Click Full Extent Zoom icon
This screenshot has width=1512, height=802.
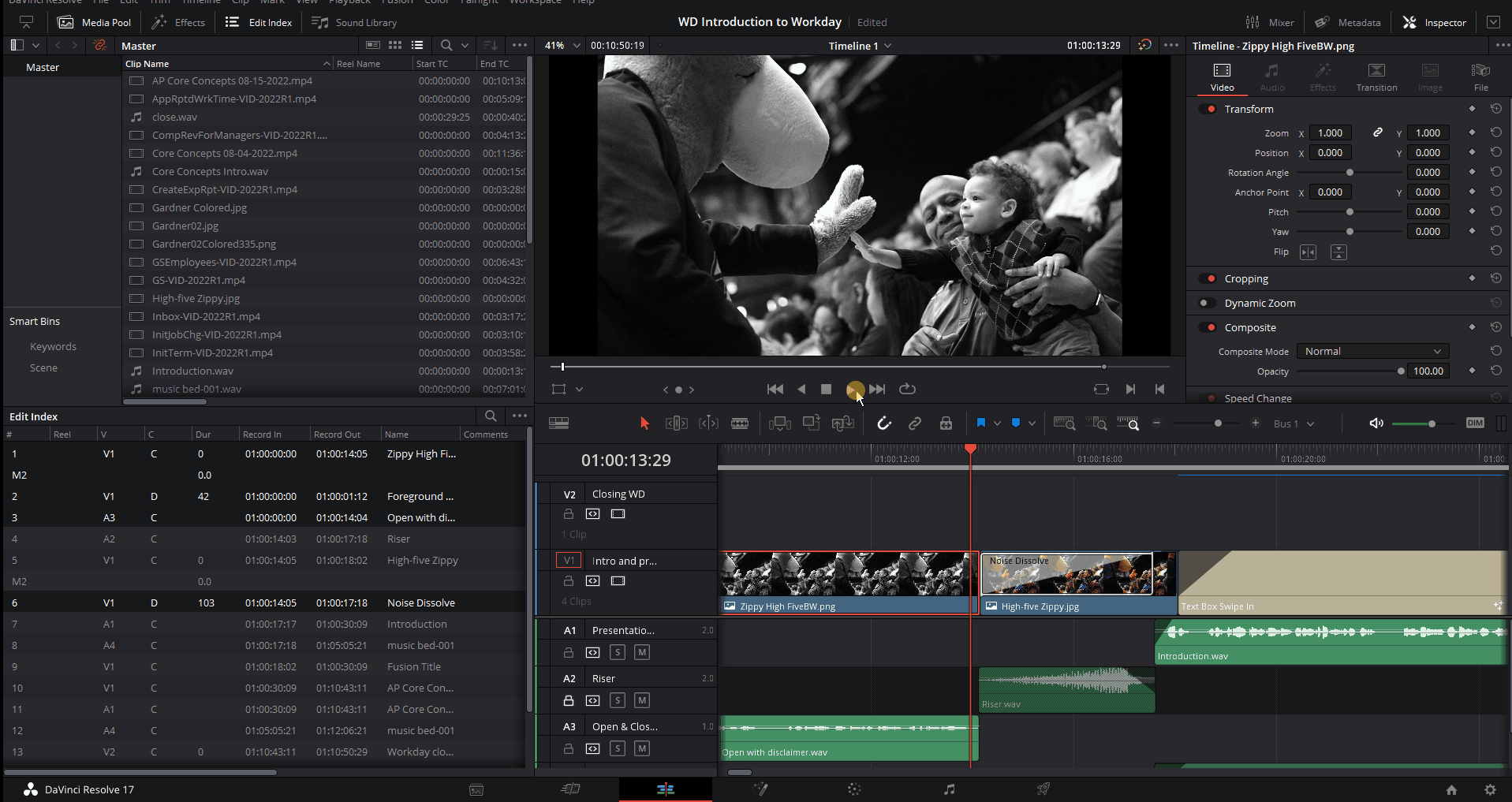1064,423
